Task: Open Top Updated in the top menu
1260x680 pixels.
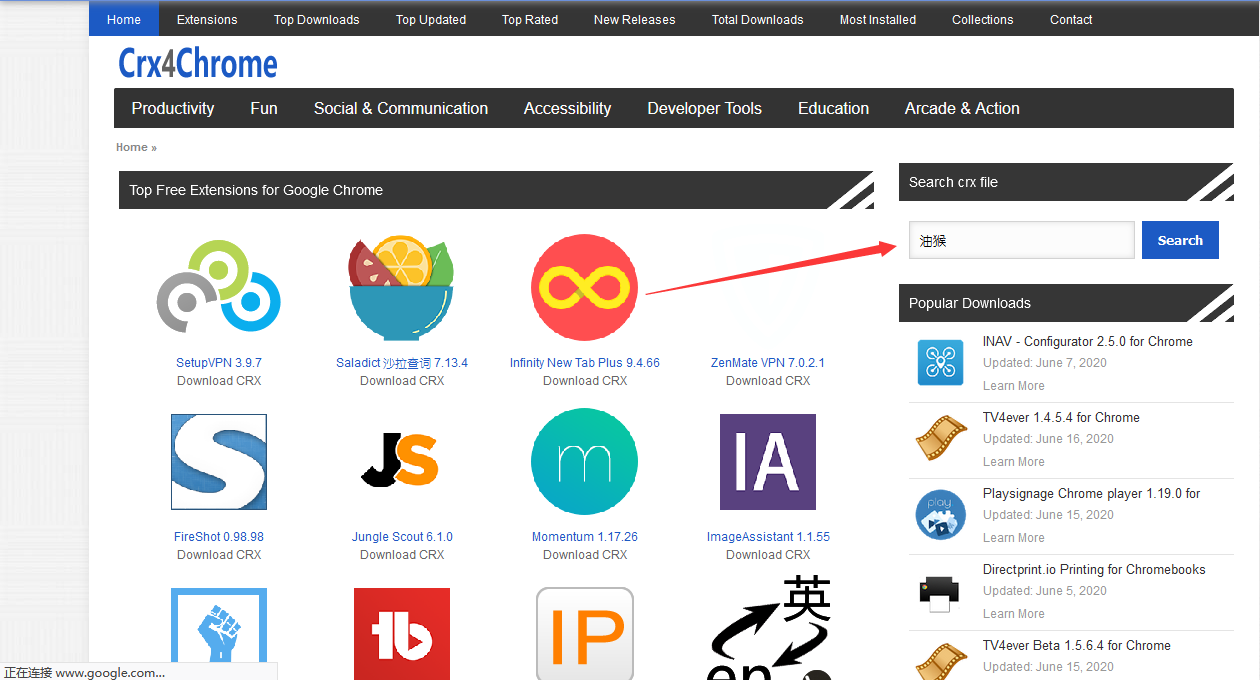Action: pos(431,19)
